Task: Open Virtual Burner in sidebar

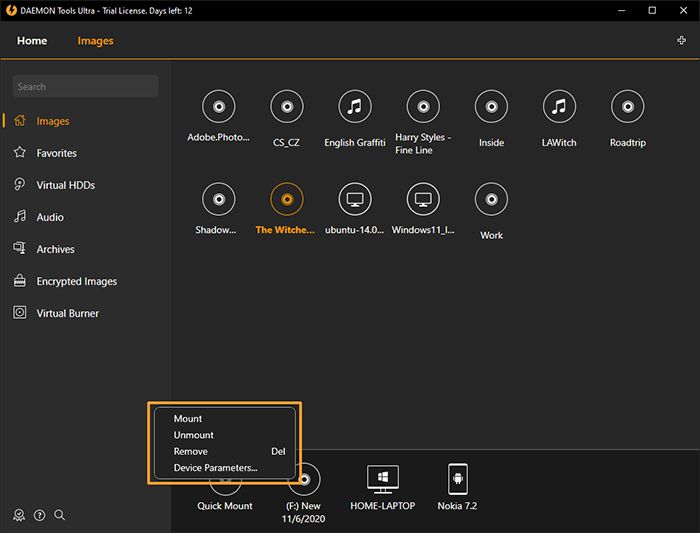Action: (x=67, y=313)
